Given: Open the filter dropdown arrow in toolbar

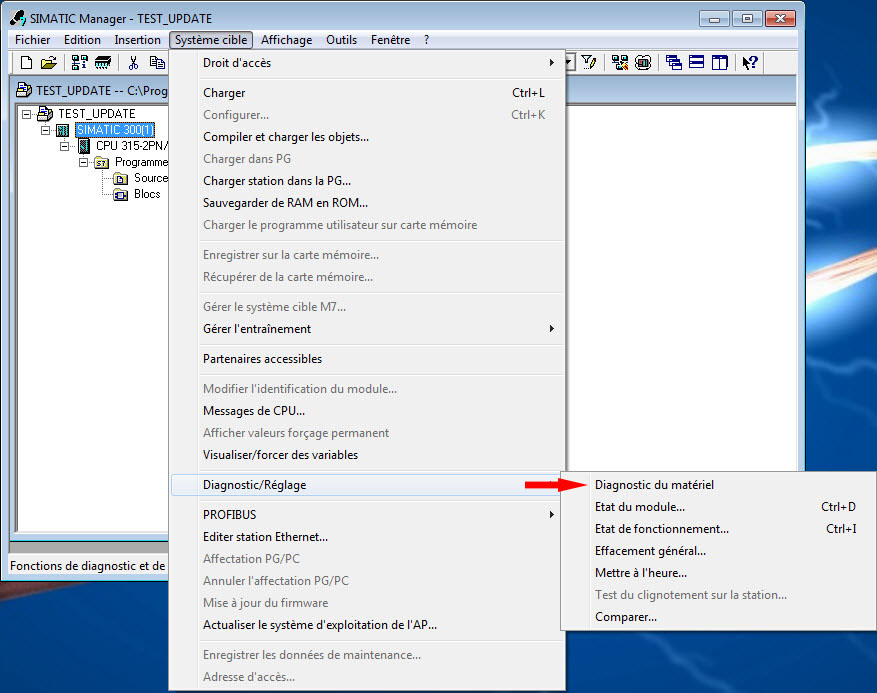Looking at the screenshot, I should click(569, 63).
